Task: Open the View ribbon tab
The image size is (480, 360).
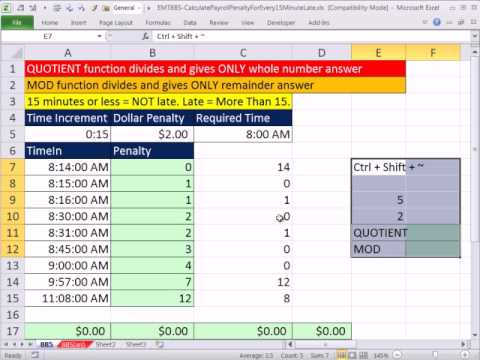Action: 247,23
